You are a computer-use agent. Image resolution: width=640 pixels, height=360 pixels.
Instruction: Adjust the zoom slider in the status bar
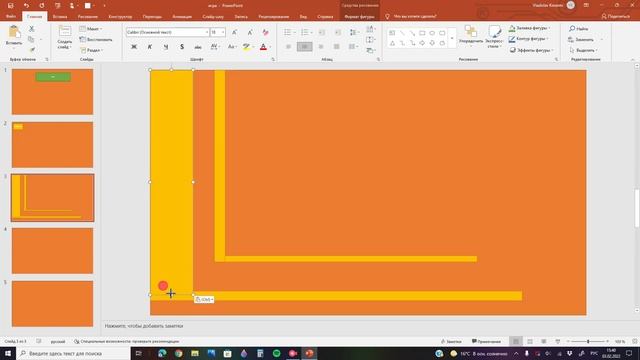click(588, 341)
